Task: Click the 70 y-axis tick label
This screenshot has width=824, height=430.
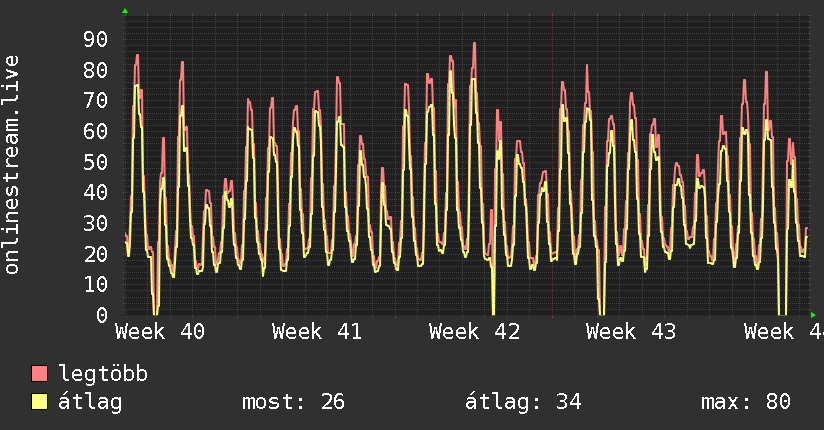Action: coord(96,100)
